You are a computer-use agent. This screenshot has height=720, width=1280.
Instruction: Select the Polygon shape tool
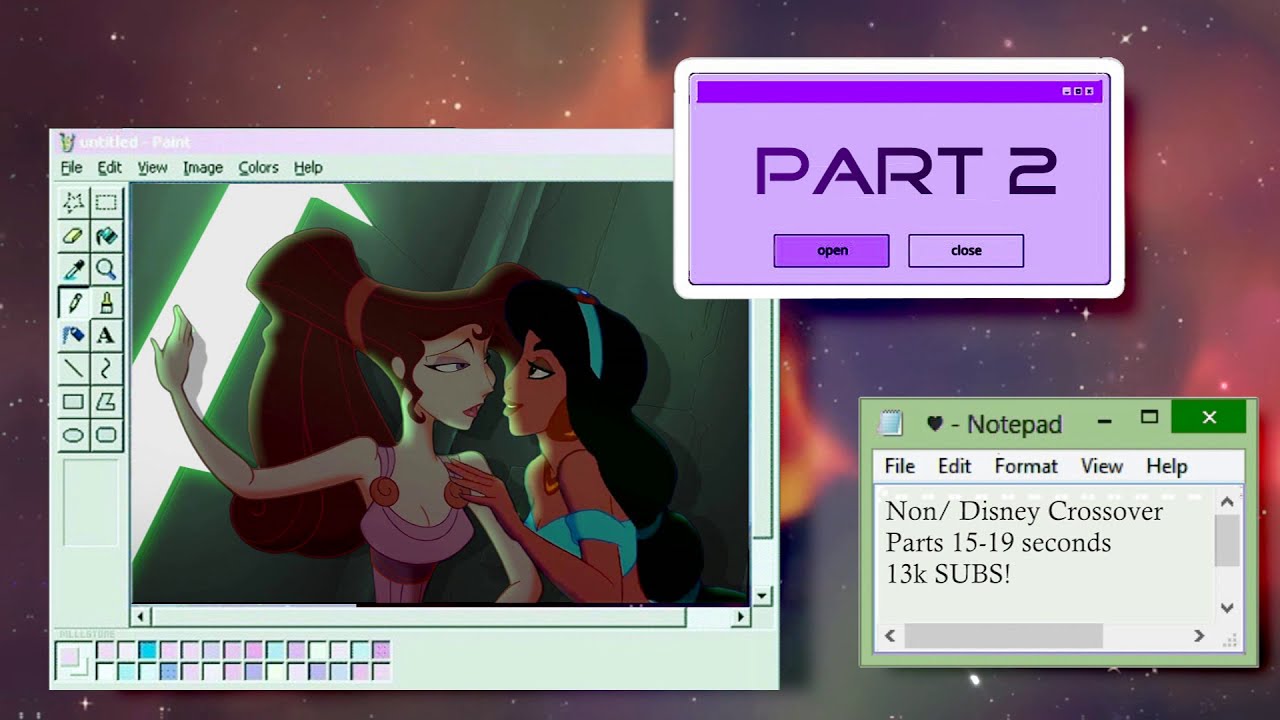click(106, 402)
